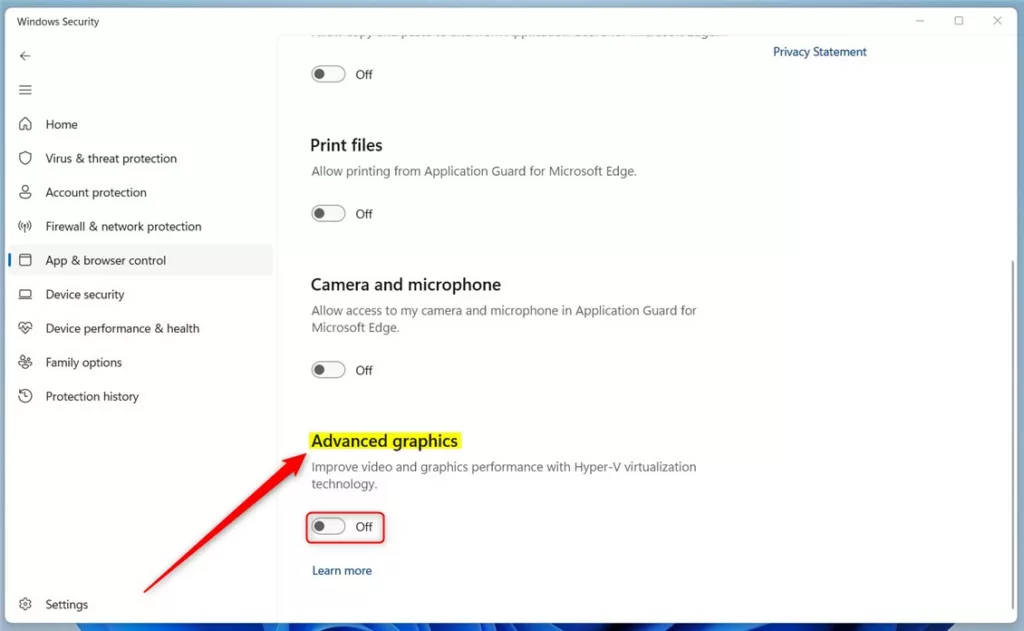The image size is (1024, 631).
Task: Toggle the topmost Off switch above Print files
Action: 328,74
